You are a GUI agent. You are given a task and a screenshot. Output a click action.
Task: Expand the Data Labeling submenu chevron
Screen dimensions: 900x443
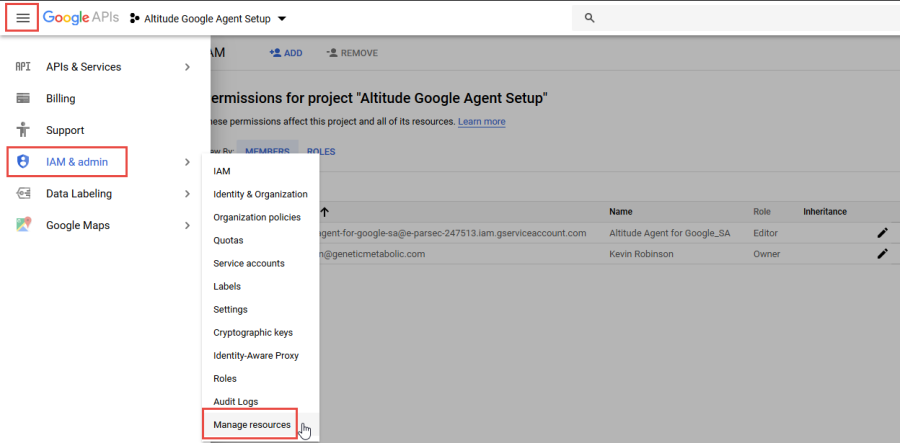pos(187,194)
